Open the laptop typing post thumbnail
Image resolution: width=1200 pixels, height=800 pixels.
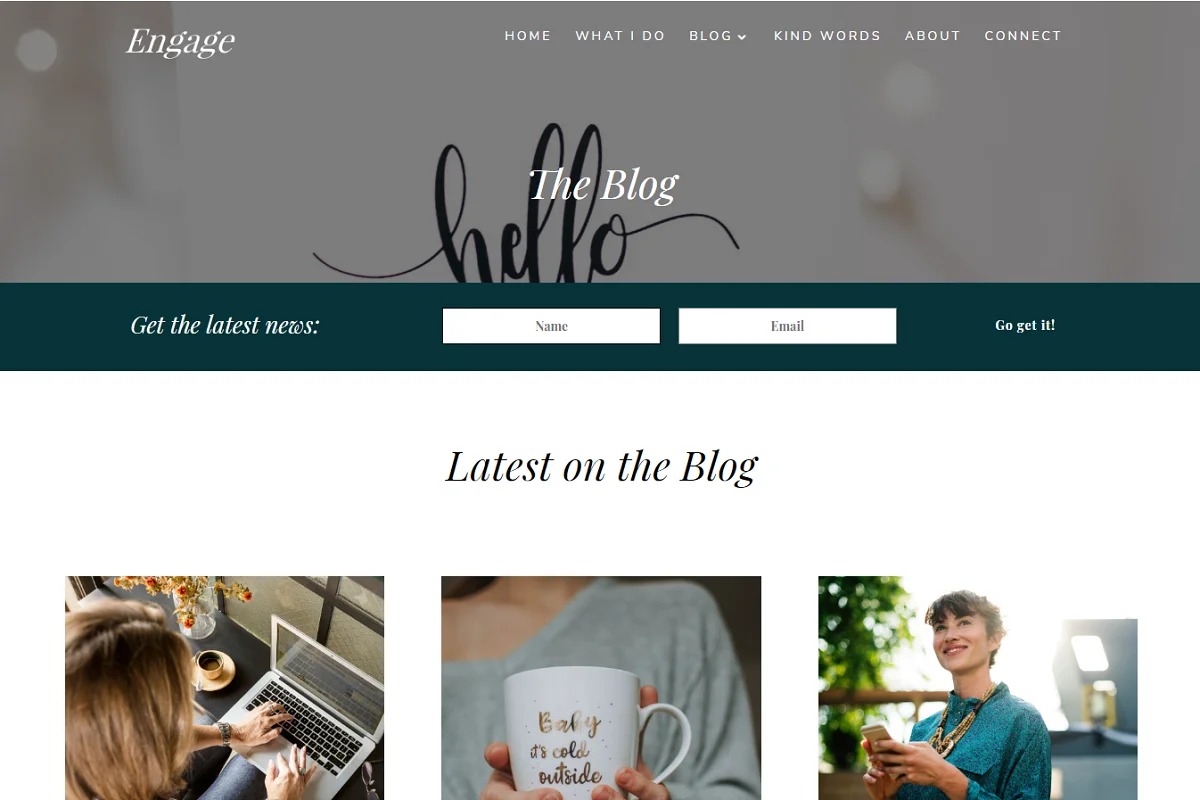[x=225, y=688]
